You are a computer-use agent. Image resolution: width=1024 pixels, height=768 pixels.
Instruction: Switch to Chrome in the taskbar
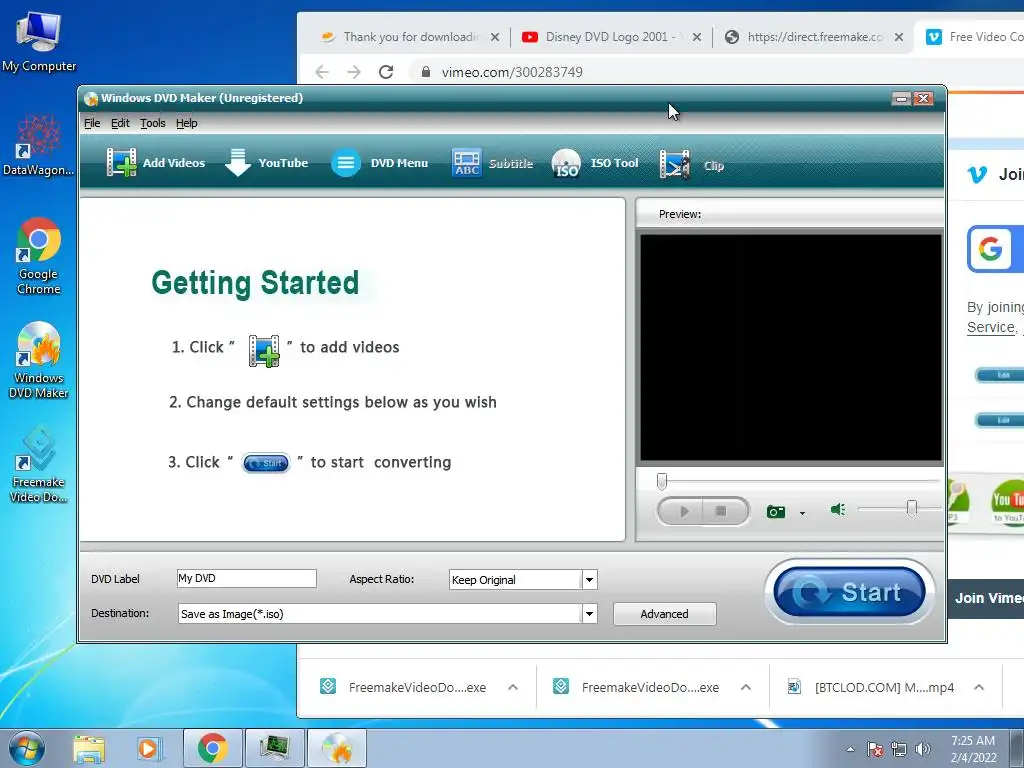pyautogui.click(x=212, y=748)
